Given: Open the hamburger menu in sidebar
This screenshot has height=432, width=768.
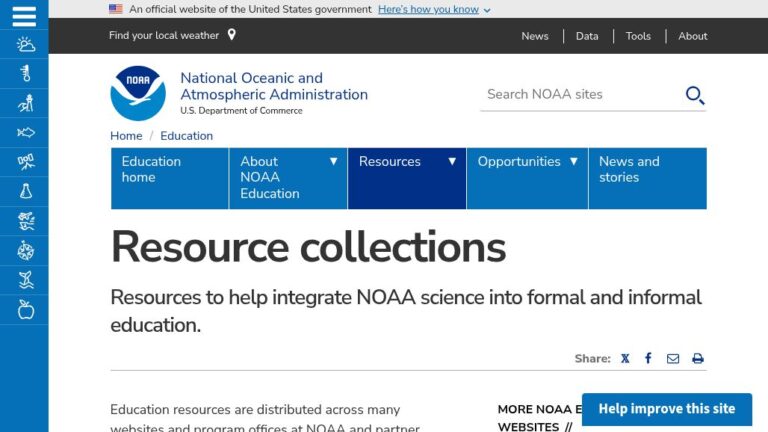Looking at the screenshot, I should point(24,16).
